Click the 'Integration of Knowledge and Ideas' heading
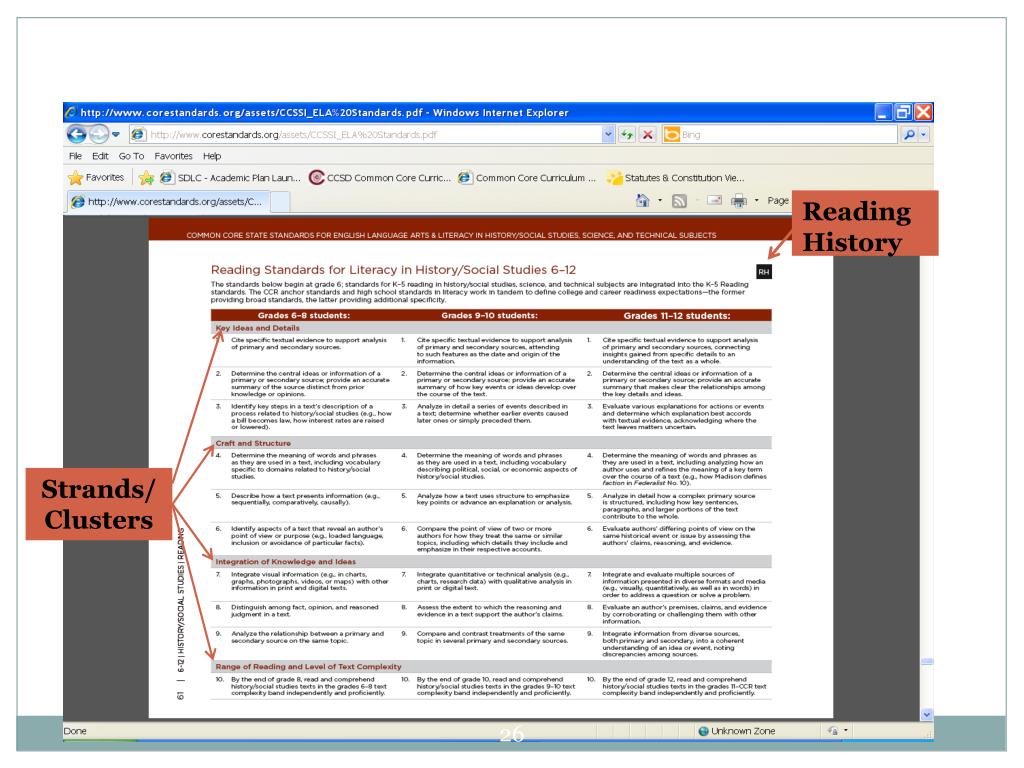 tap(285, 561)
